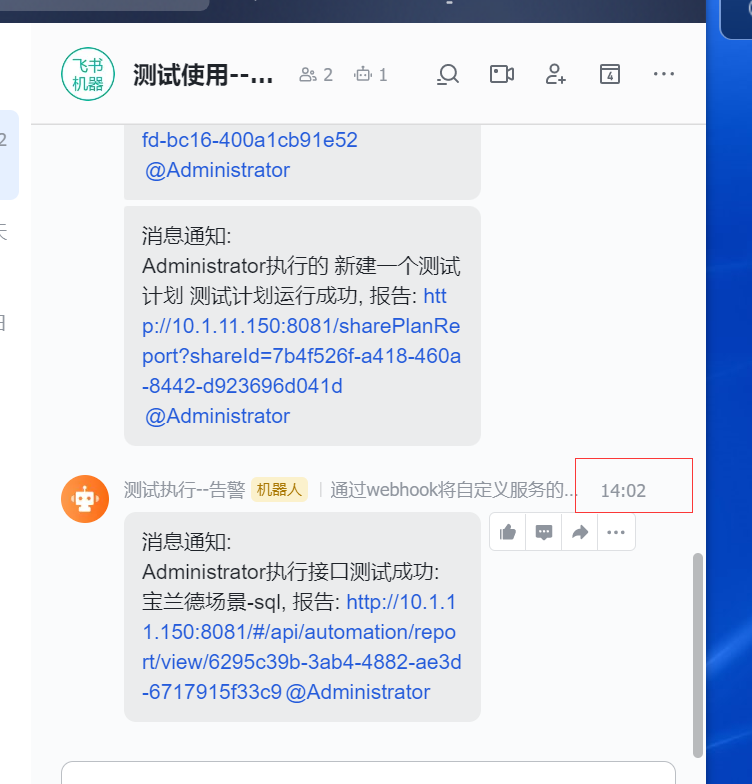Open the search in chat icon
This screenshot has width=752, height=784.
coord(448,74)
